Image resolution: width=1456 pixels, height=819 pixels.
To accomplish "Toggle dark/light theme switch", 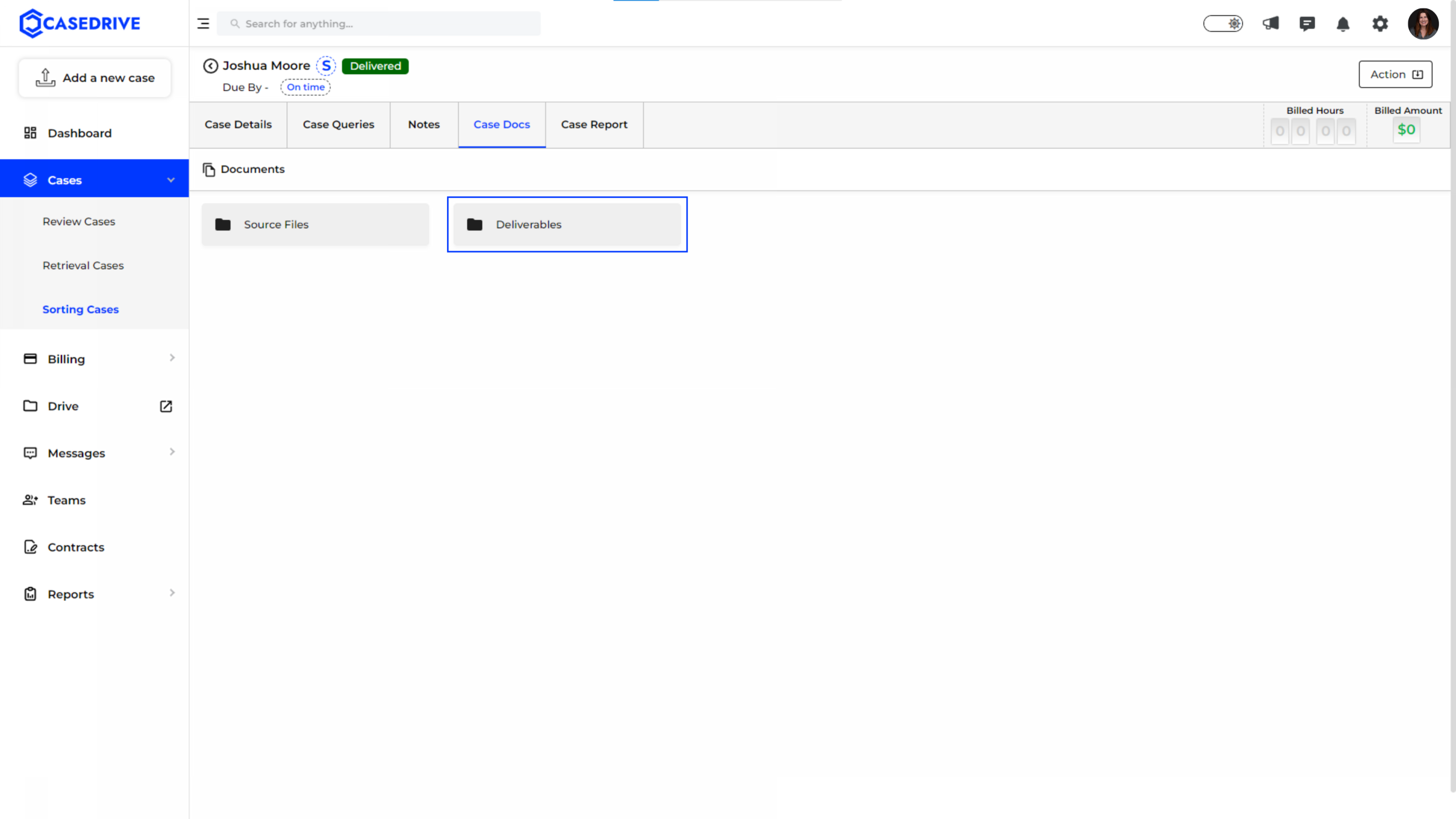I will click(1223, 24).
